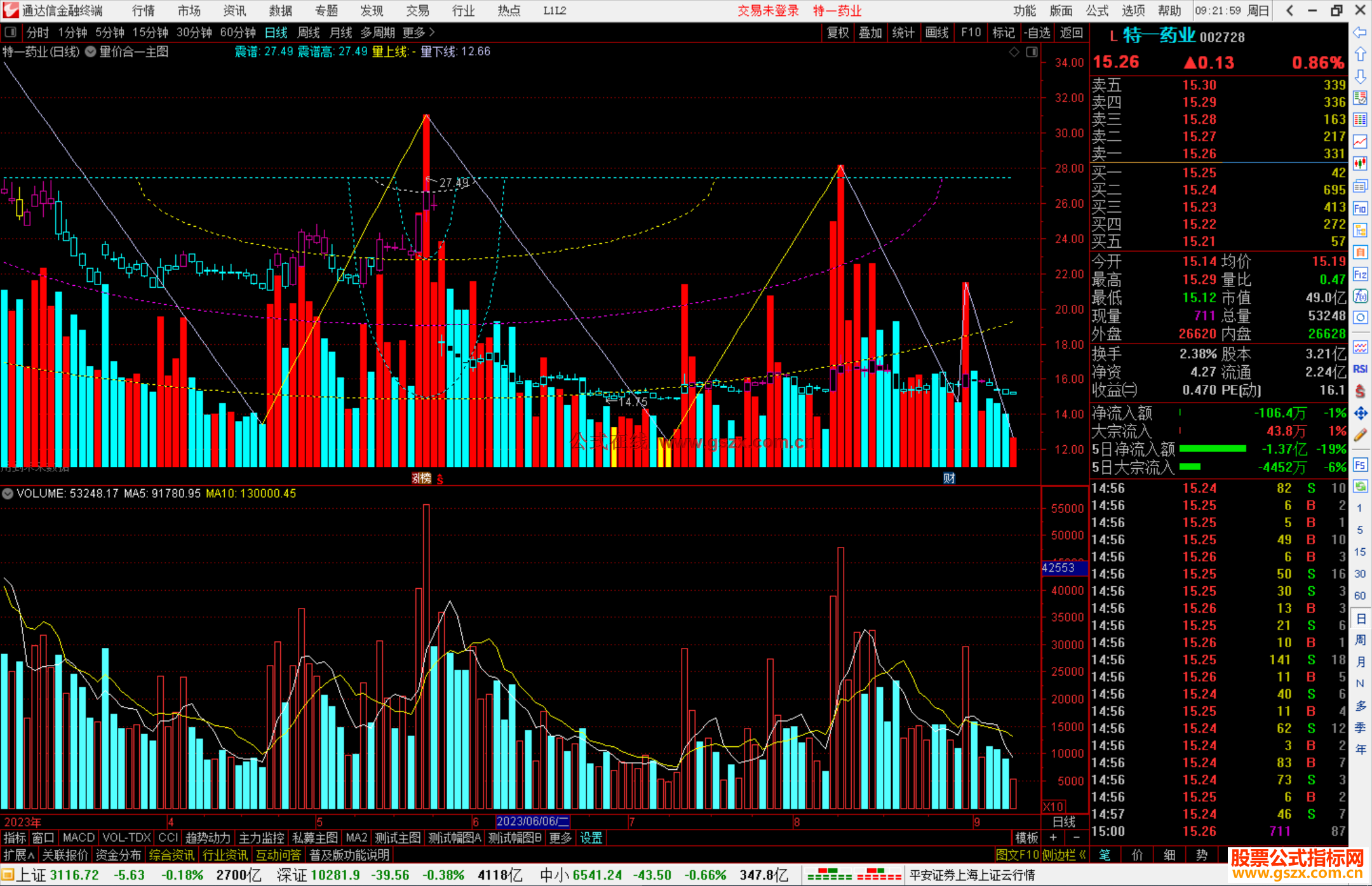Click the 2023/06/06 date marker on timeline
The image size is (1372, 886).
(x=532, y=821)
